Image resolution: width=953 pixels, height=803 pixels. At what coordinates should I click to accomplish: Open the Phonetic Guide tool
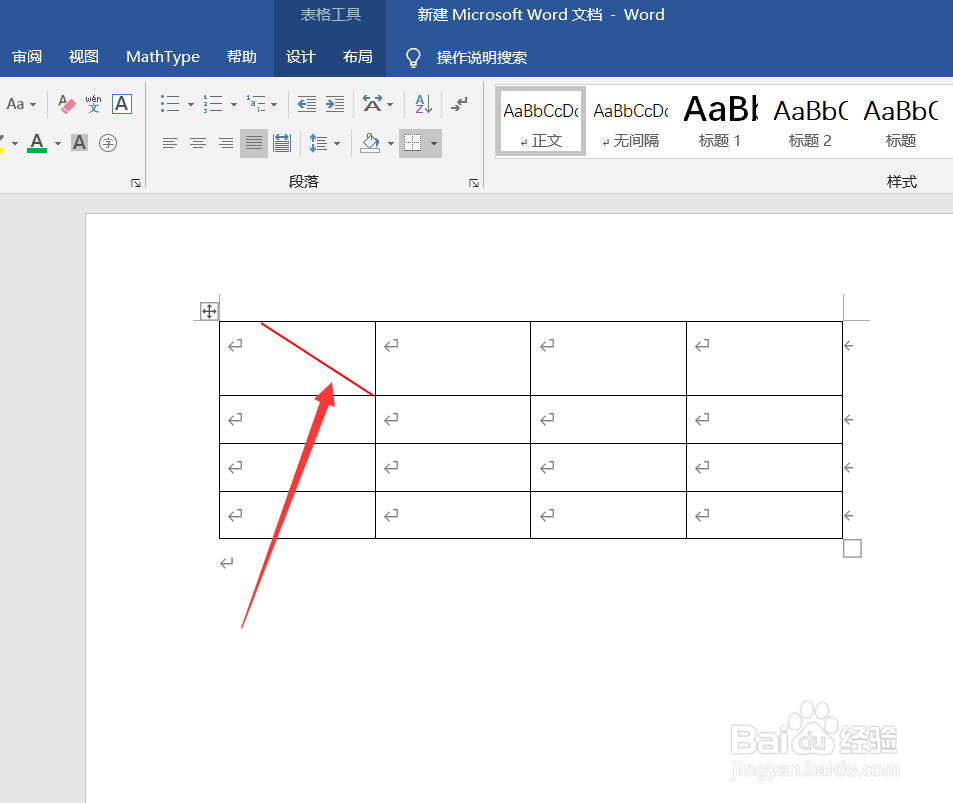click(x=94, y=104)
